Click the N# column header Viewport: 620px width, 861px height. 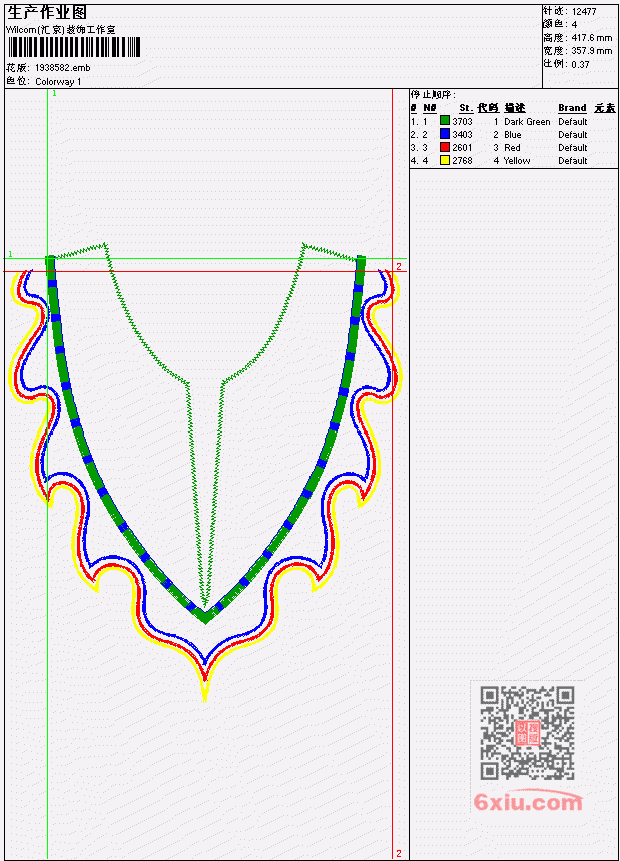(429, 108)
